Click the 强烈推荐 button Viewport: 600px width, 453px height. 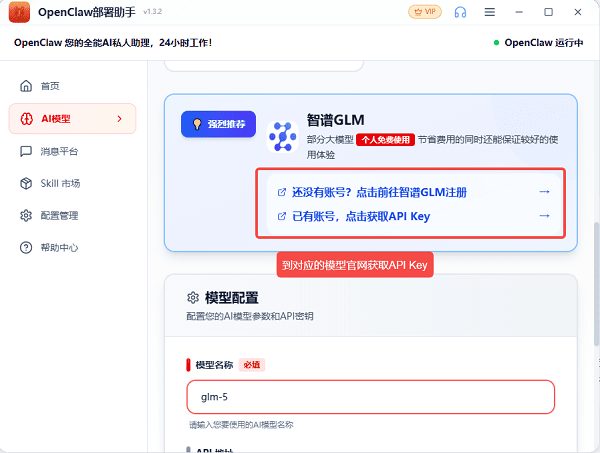click(218, 124)
